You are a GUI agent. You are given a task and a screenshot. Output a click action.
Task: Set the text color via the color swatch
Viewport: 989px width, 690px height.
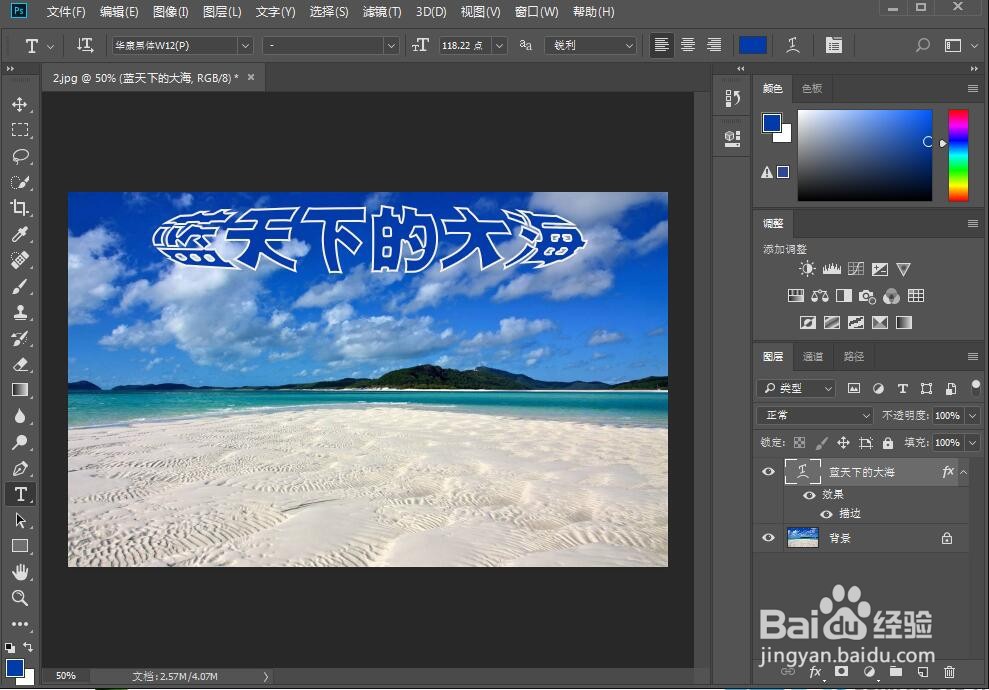coord(752,45)
